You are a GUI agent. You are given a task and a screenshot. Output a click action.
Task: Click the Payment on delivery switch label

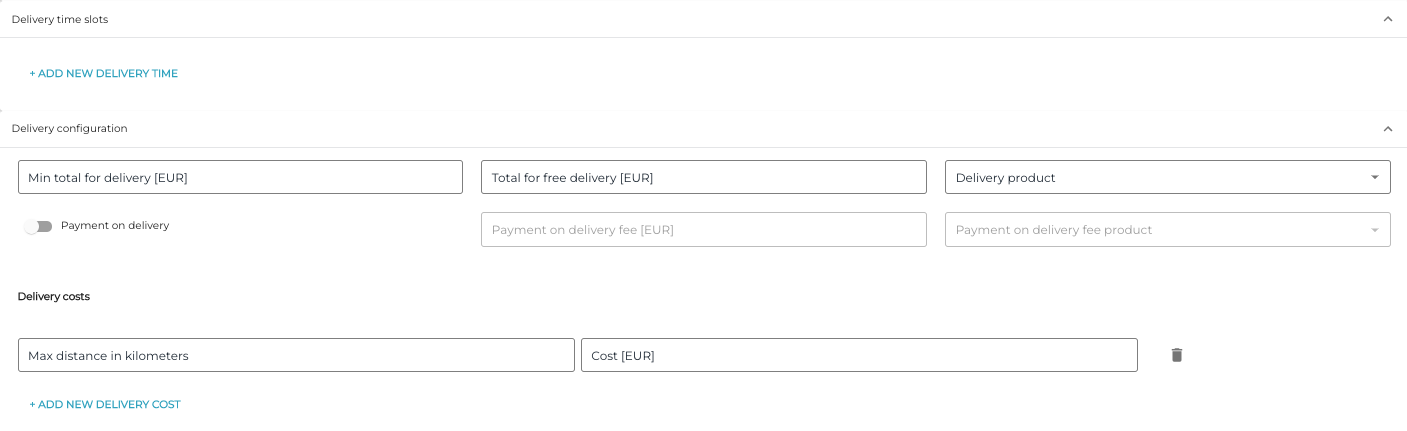tap(115, 226)
